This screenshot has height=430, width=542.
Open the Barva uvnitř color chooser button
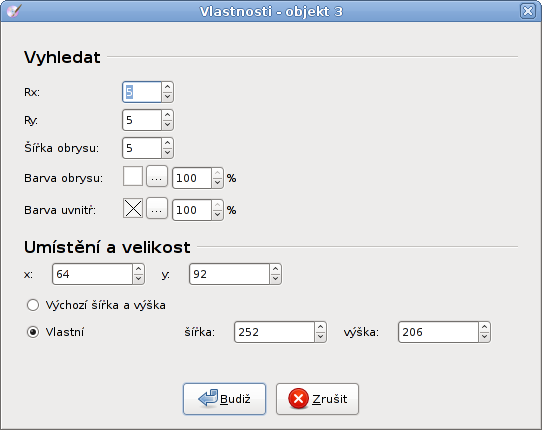point(157,208)
